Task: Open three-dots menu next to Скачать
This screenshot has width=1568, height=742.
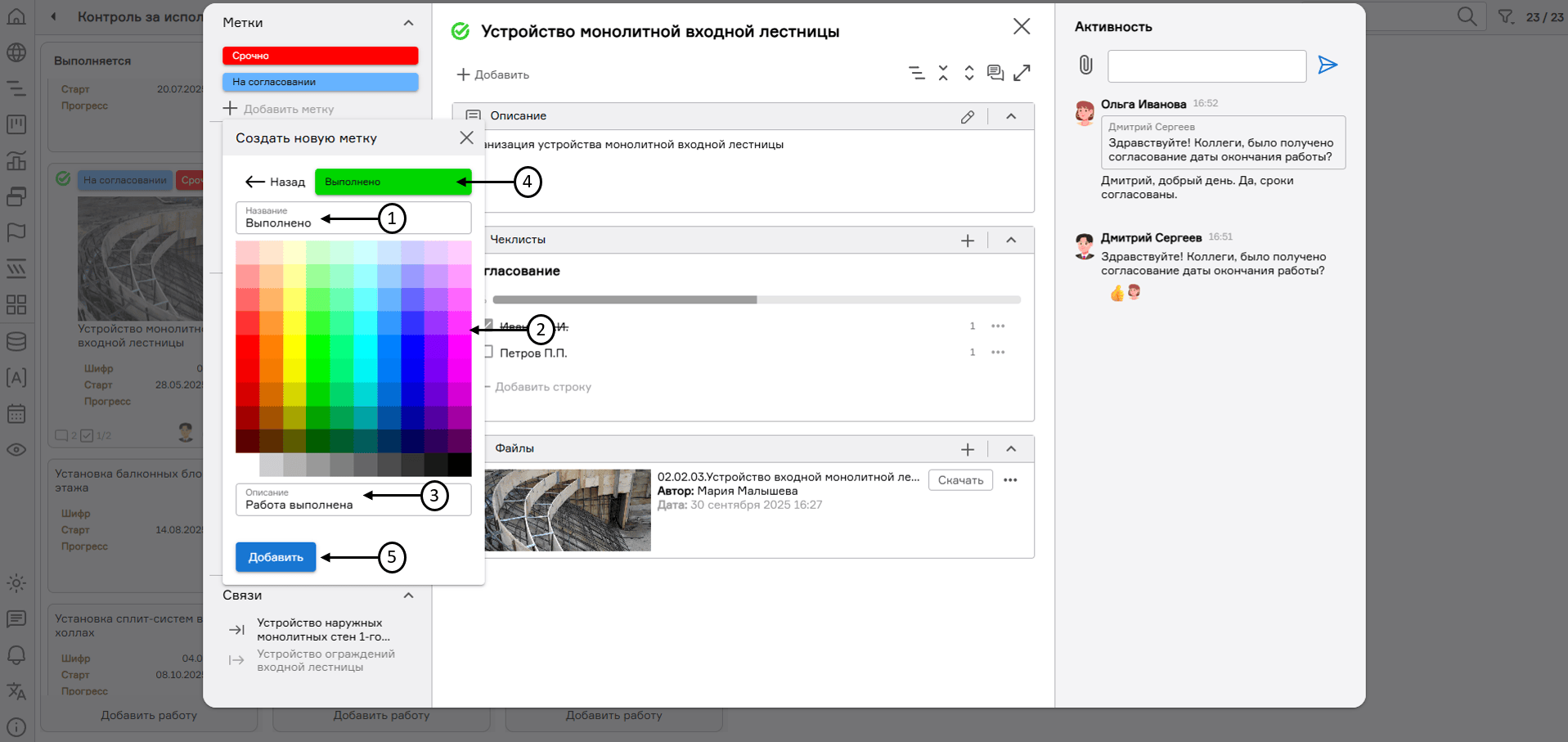Action: pyautogui.click(x=1010, y=480)
